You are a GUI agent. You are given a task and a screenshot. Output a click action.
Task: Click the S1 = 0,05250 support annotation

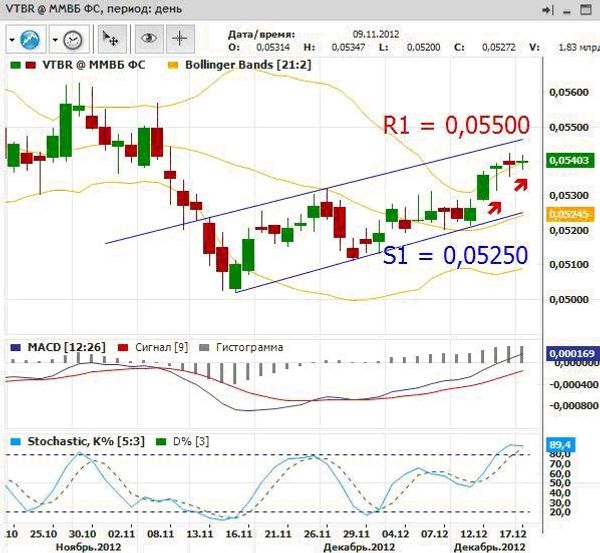click(455, 255)
